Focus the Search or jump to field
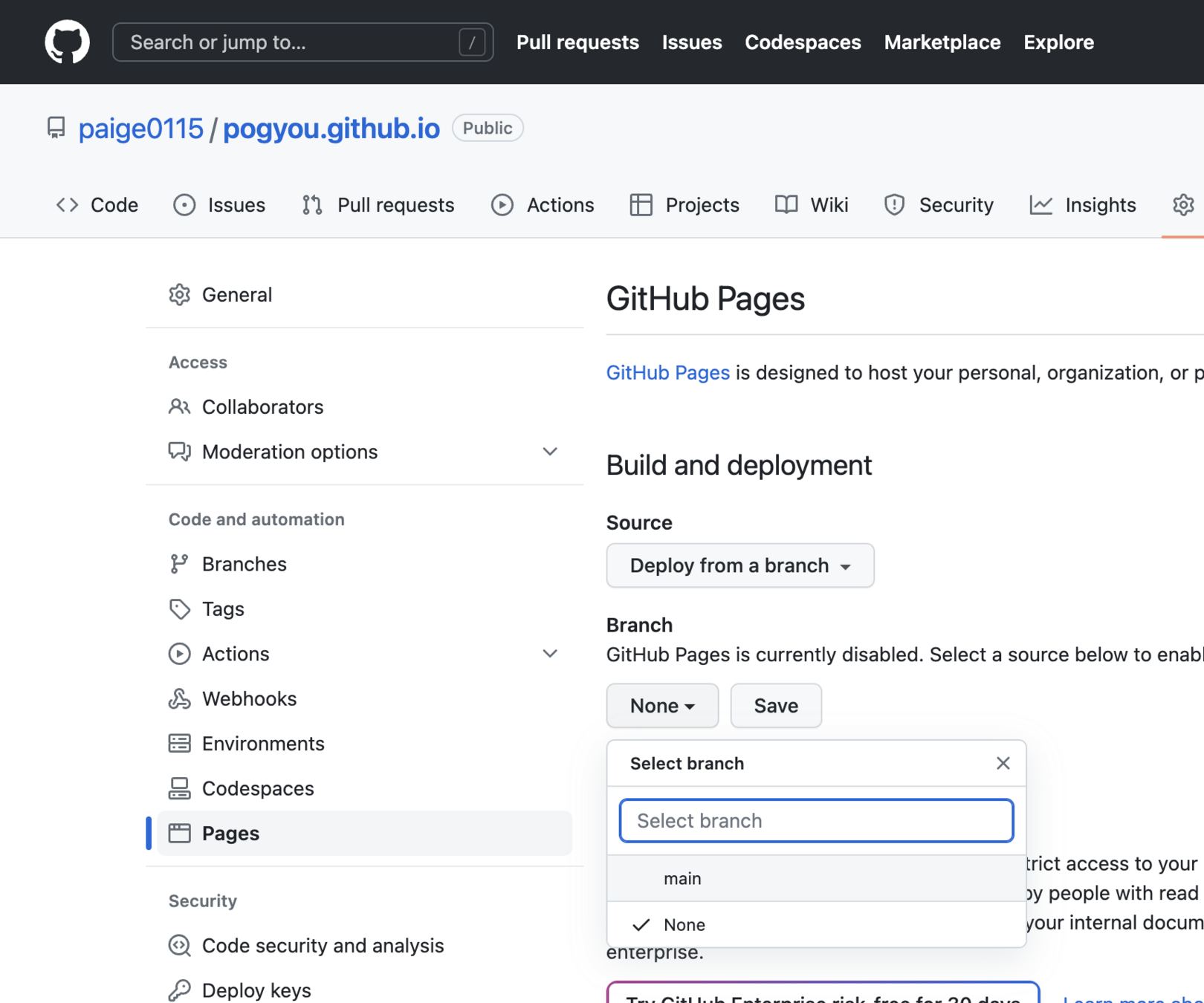Screen dimensions: 1204x1003 302,42
